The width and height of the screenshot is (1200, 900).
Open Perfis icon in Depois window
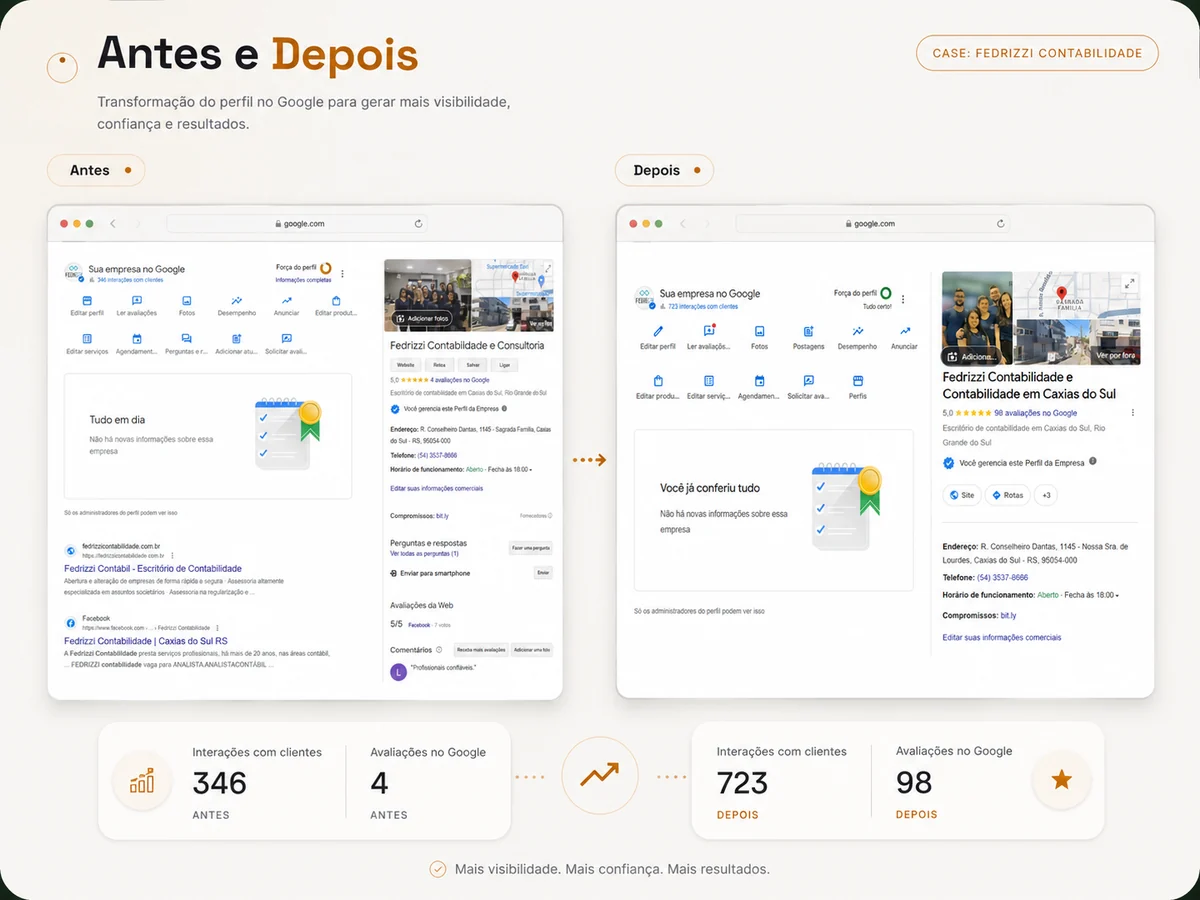click(x=857, y=381)
